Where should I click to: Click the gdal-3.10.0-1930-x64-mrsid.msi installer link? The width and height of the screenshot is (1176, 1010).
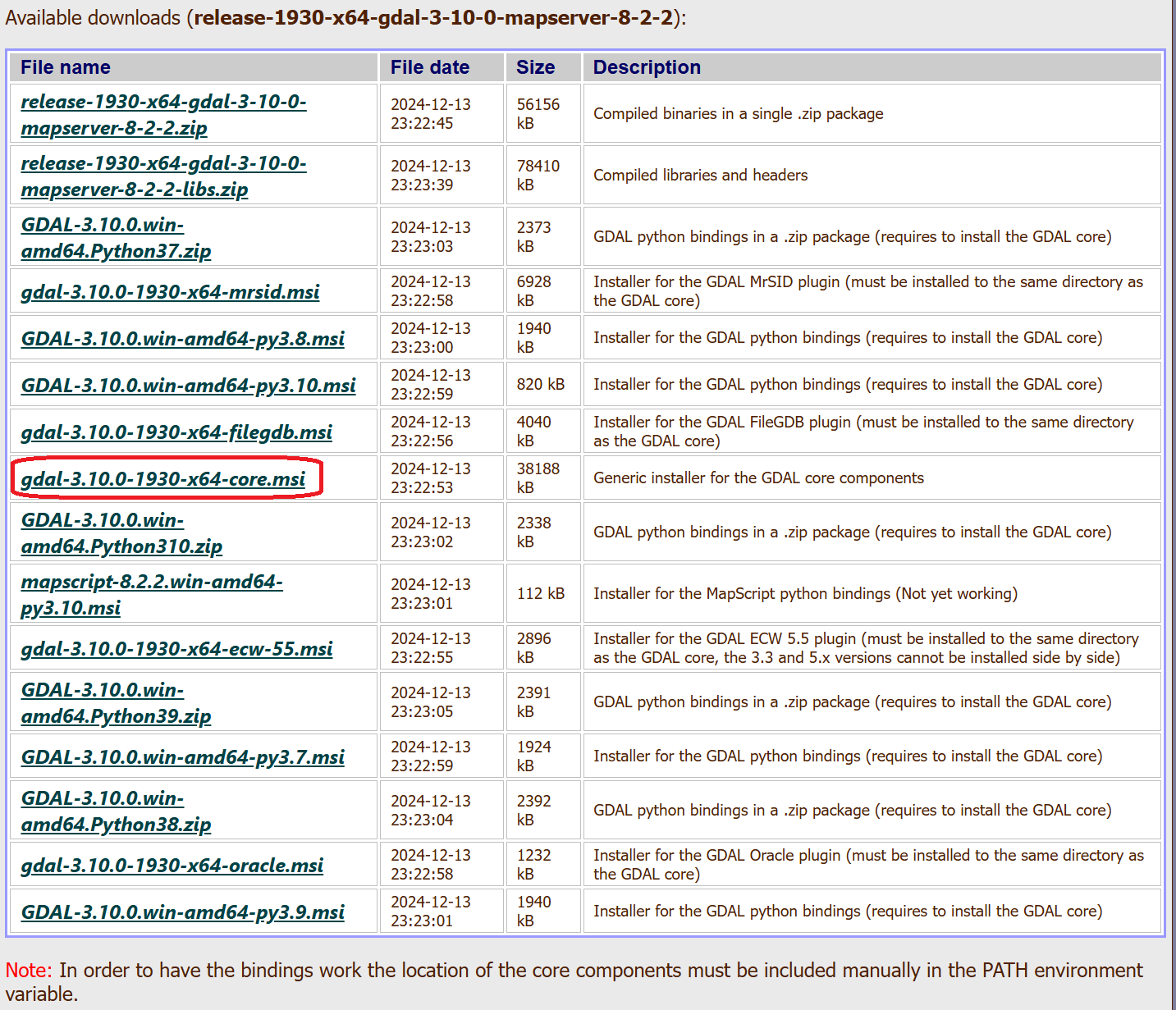coord(170,292)
